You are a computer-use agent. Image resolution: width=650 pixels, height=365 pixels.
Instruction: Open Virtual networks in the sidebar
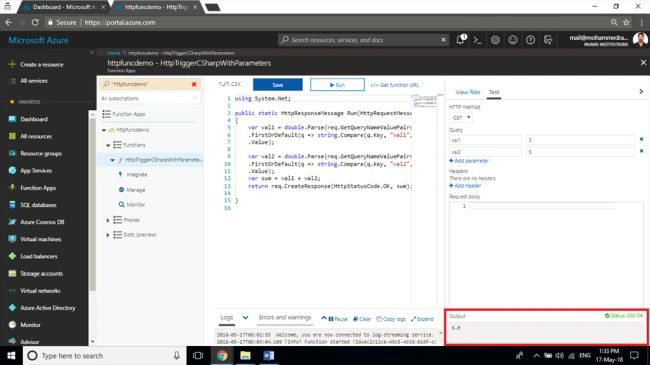(40, 291)
